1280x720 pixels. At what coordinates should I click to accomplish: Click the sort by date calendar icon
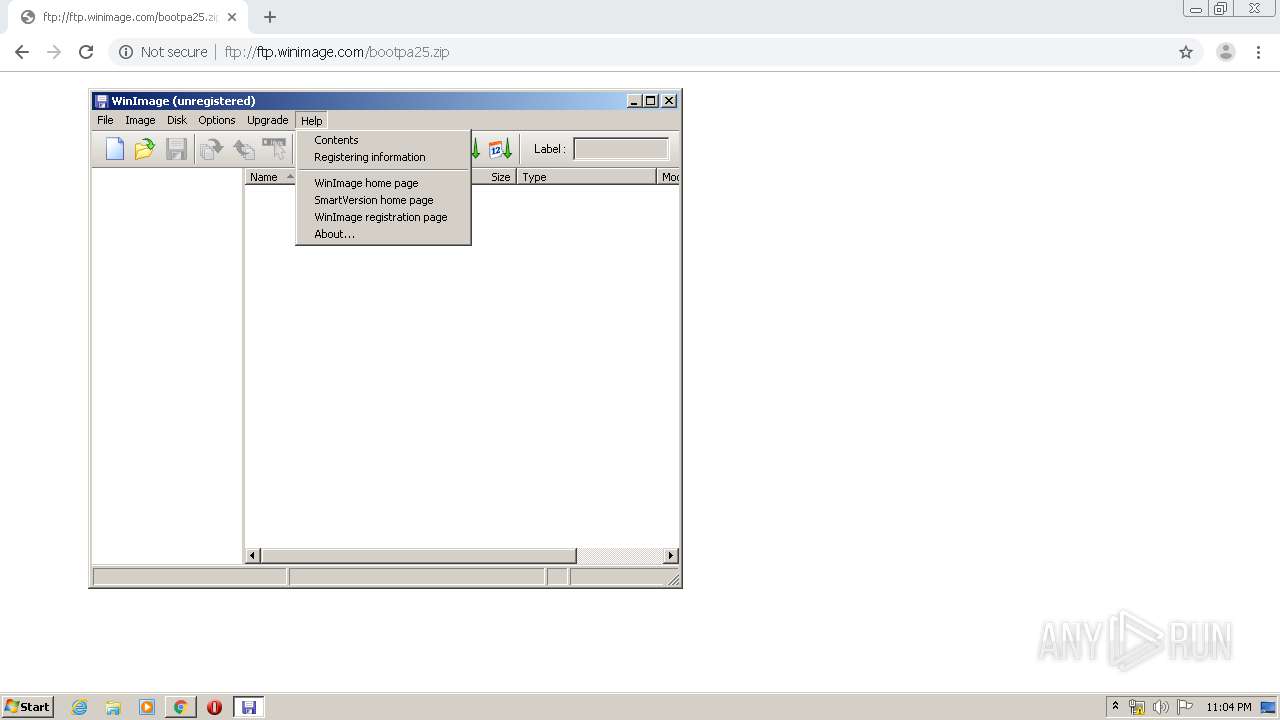tap(500, 149)
